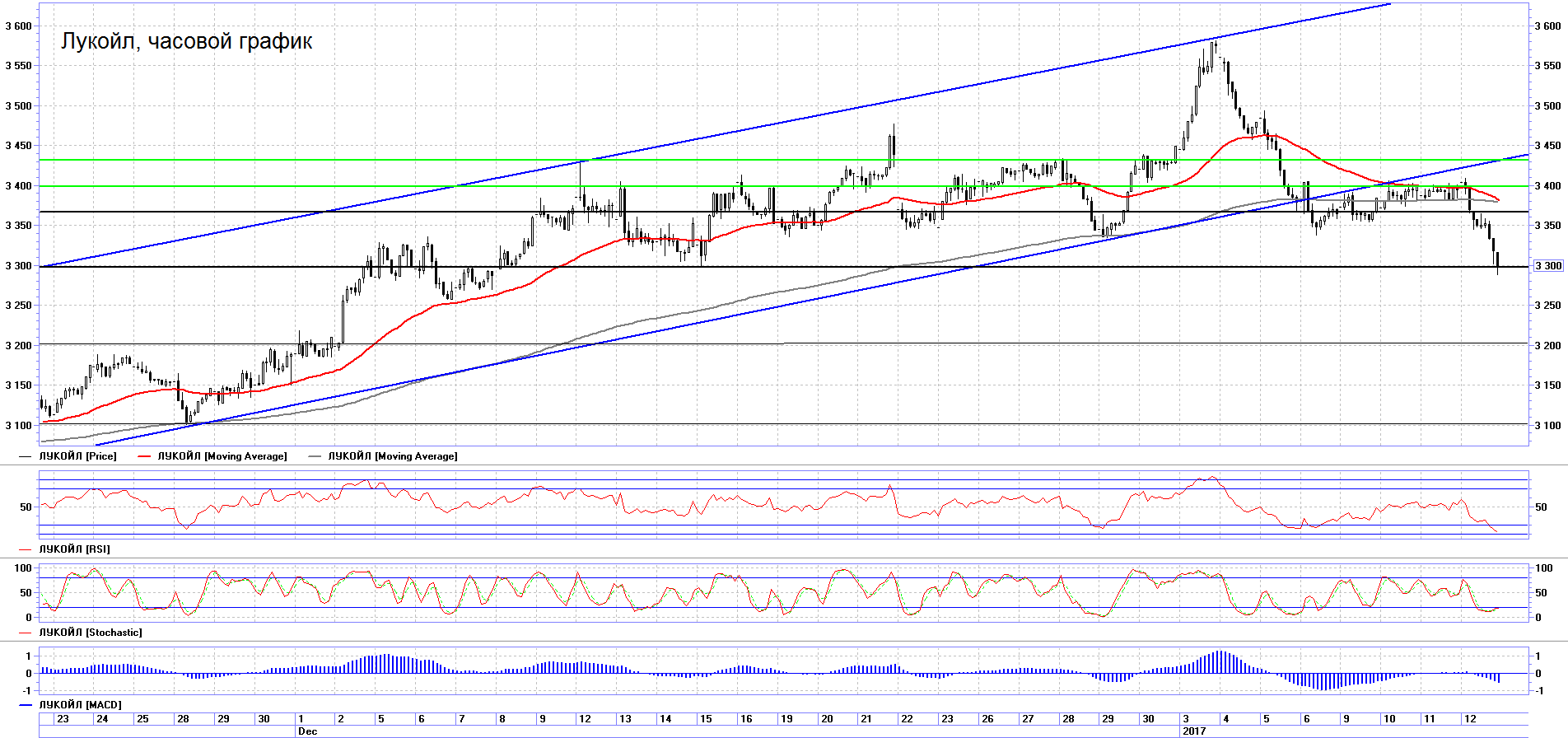
Task: Click '3 200' on the left price axis
Action: (18, 346)
